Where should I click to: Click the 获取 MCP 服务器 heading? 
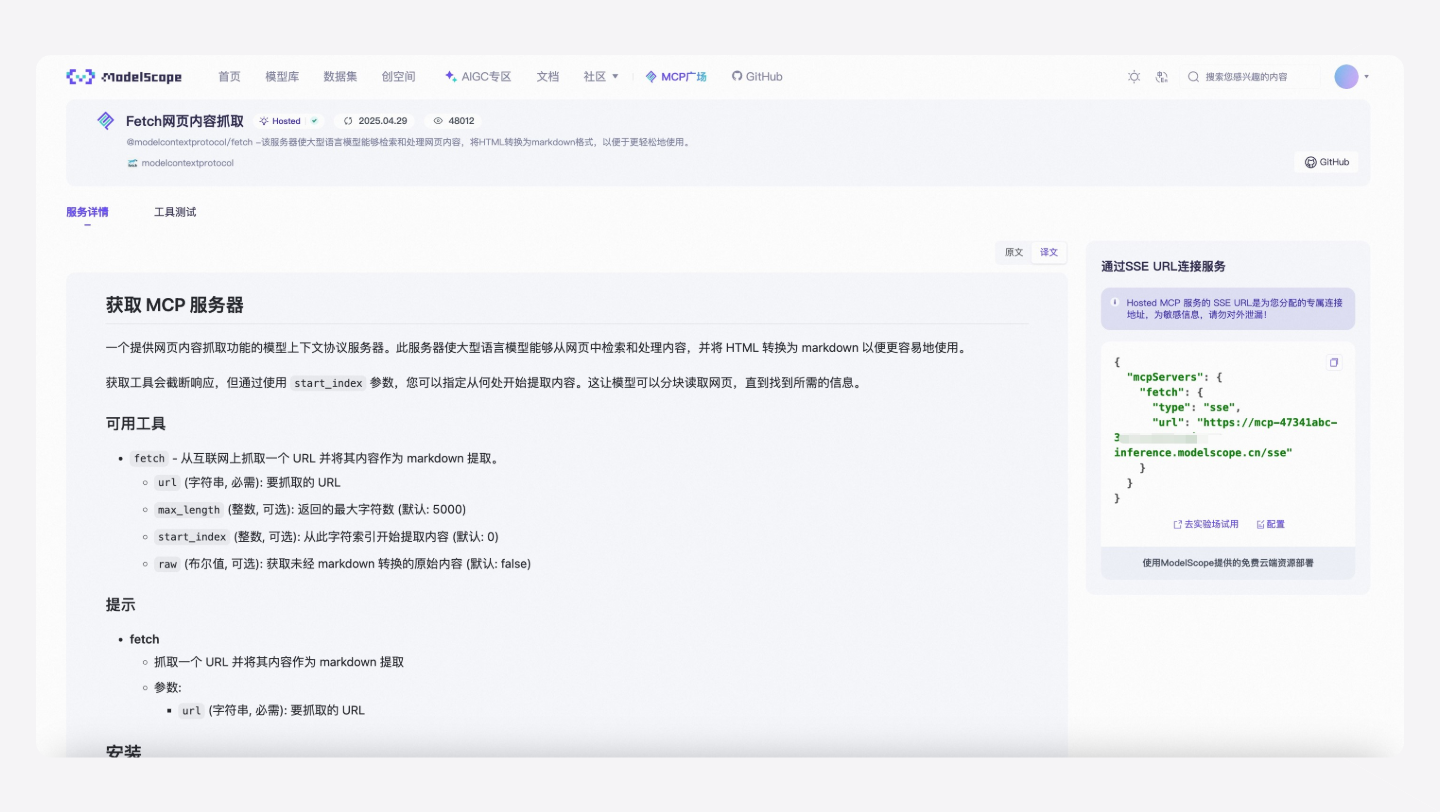tap(175, 305)
